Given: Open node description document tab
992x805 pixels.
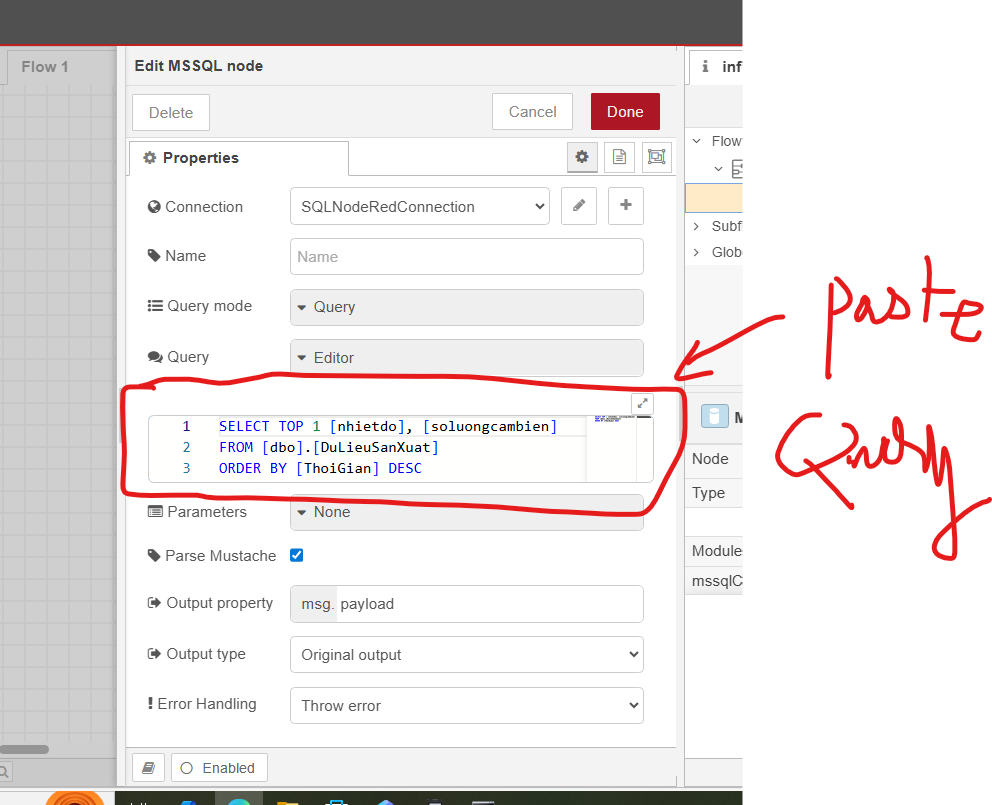Looking at the screenshot, I should [x=619, y=157].
